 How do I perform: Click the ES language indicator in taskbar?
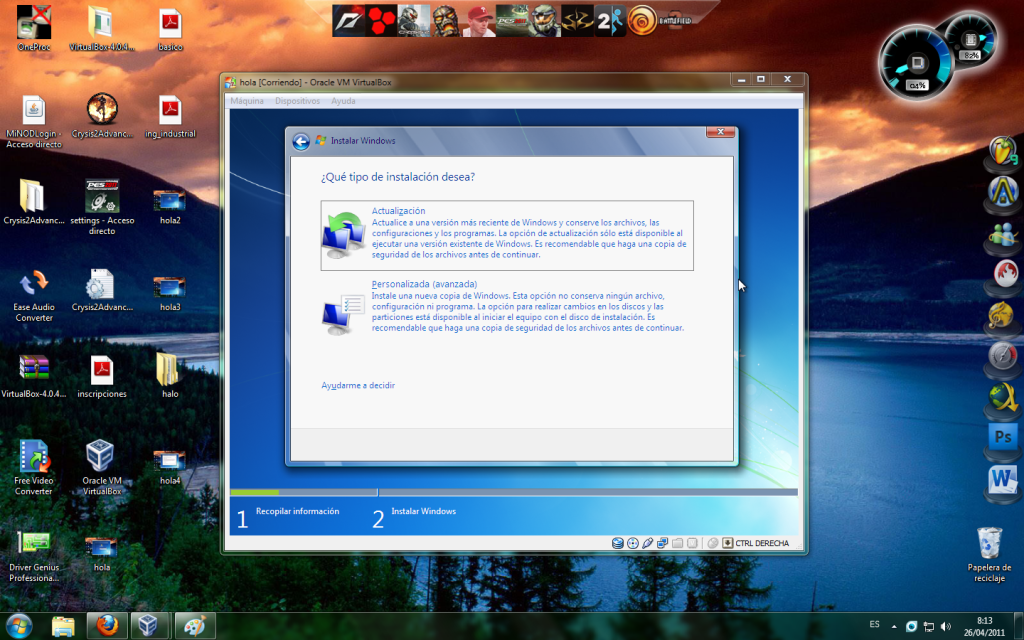point(874,624)
